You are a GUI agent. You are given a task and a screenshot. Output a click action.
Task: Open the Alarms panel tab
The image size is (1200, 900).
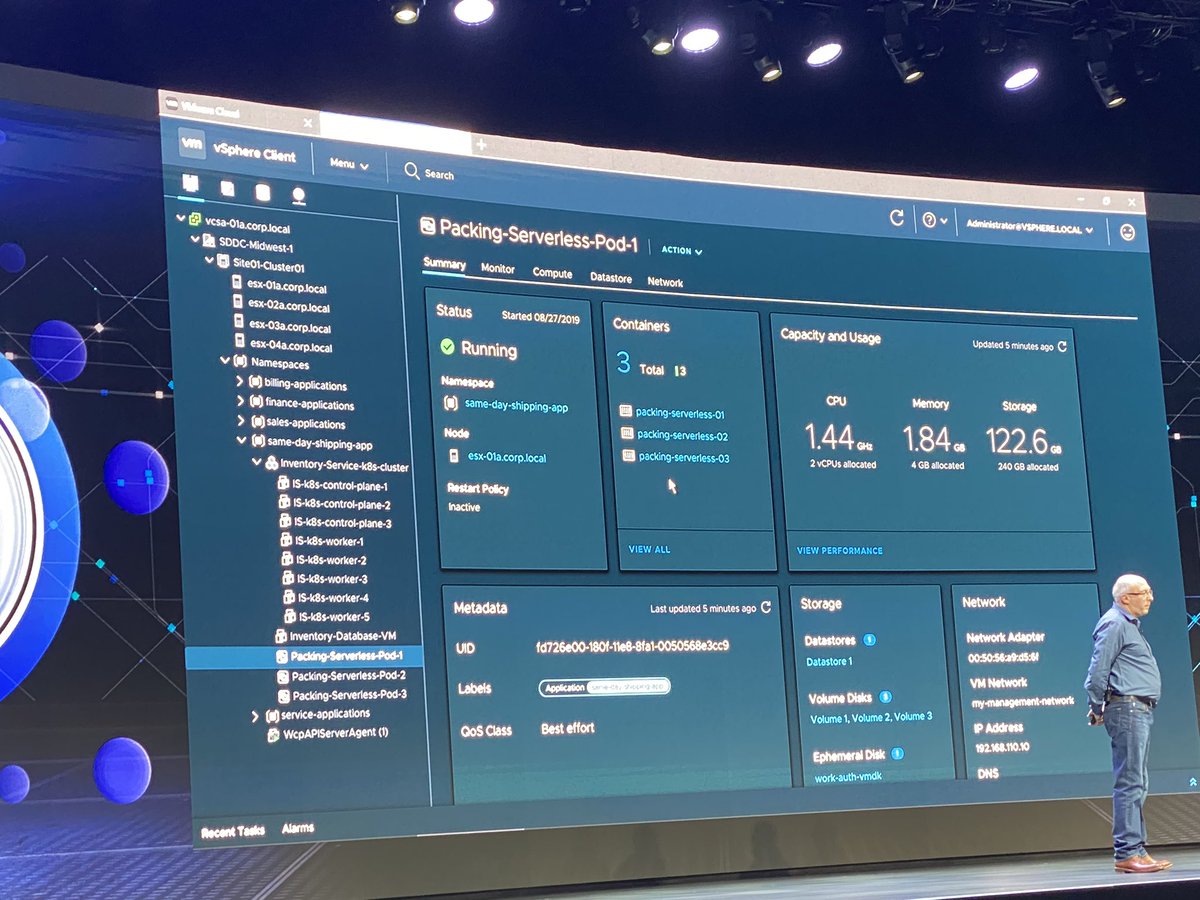pyautogui.click(x=298, y=828)
